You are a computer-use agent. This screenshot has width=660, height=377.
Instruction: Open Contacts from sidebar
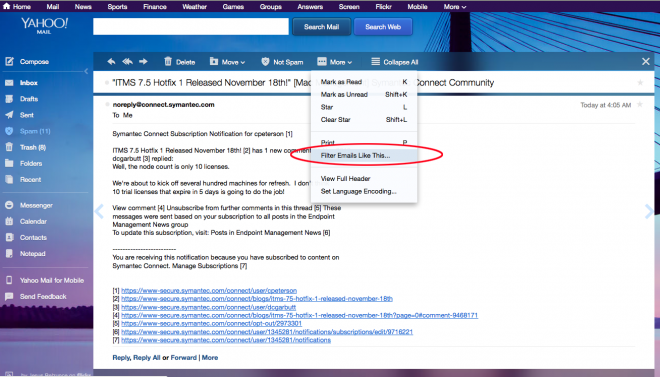point(33,237)
